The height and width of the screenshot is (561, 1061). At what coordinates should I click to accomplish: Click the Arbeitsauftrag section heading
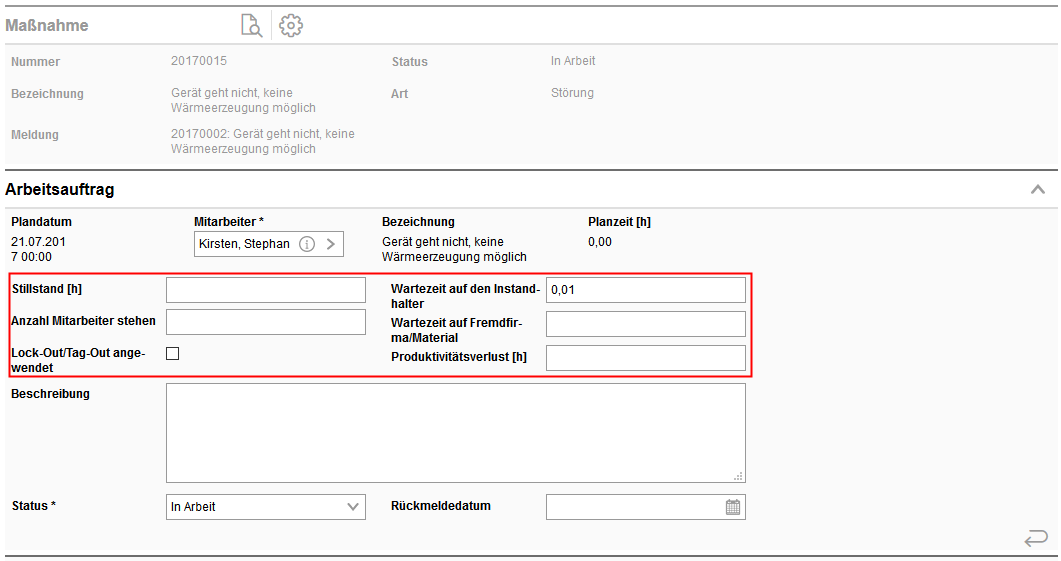click(60, 189)
